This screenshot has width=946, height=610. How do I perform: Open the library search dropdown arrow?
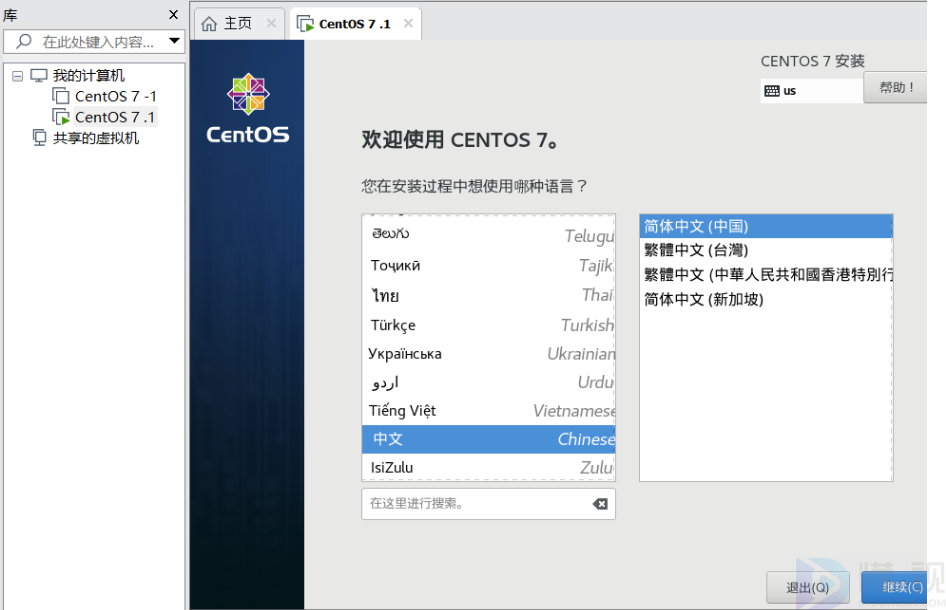click(175, 42)
